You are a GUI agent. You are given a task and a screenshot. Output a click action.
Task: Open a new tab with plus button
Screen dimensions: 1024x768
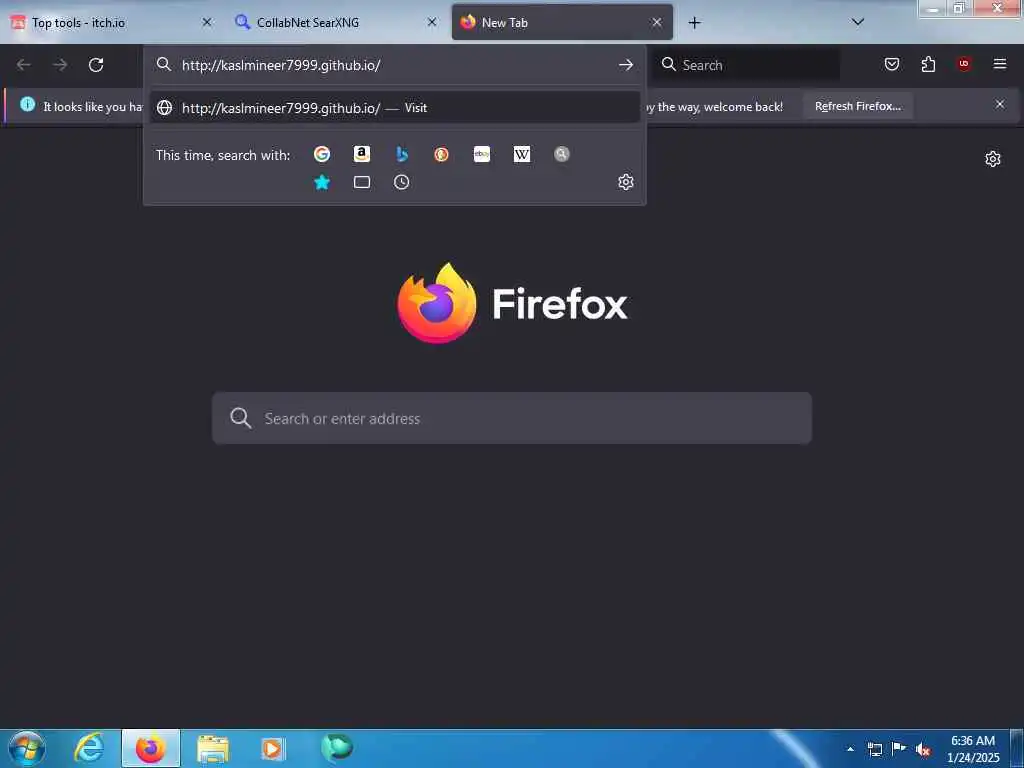[x=694, y=23]
